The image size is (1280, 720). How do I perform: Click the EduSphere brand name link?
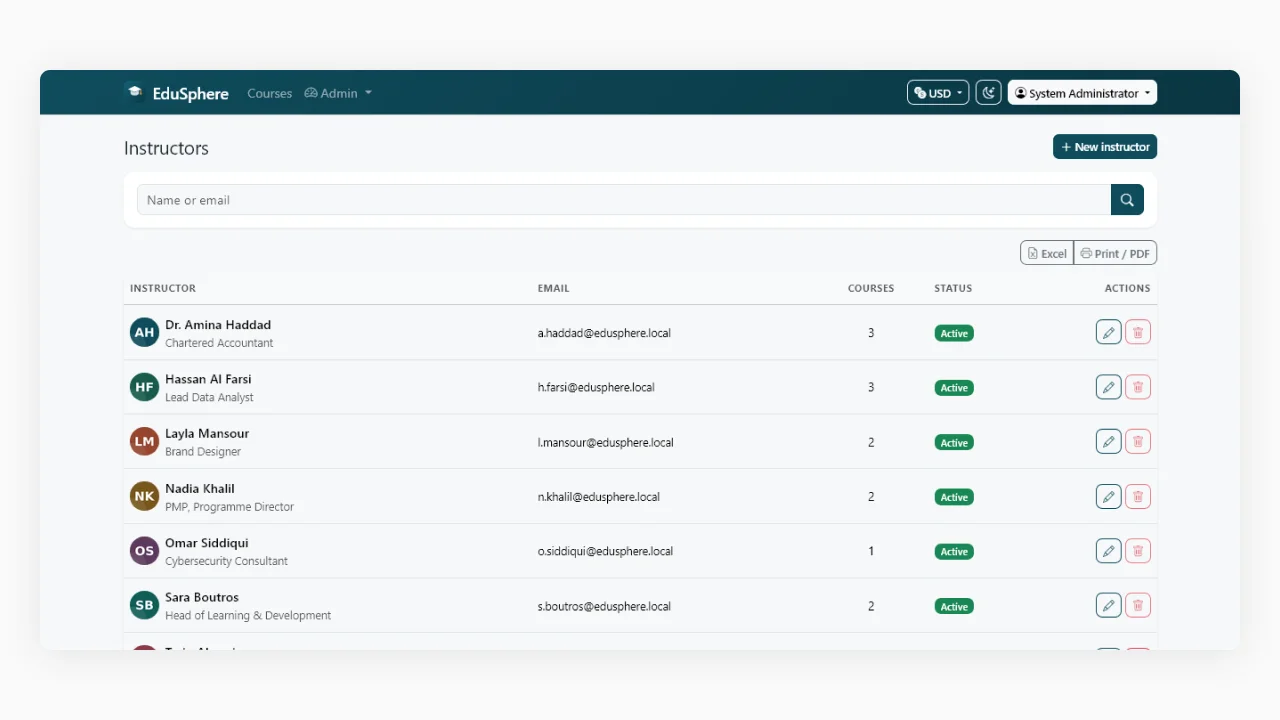point(190,93)
